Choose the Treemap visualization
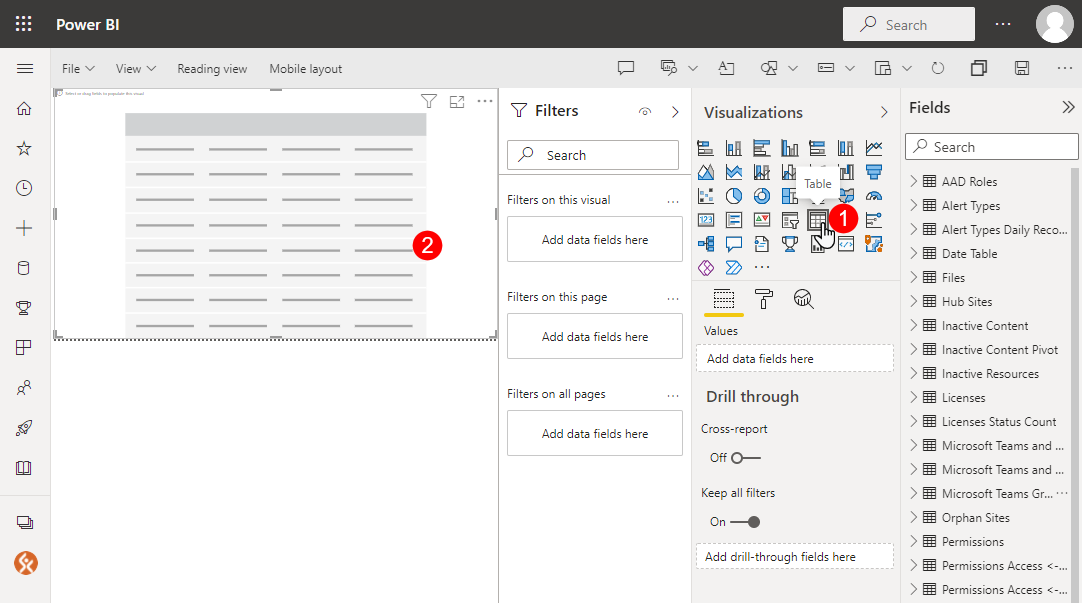 coord(789,196)
